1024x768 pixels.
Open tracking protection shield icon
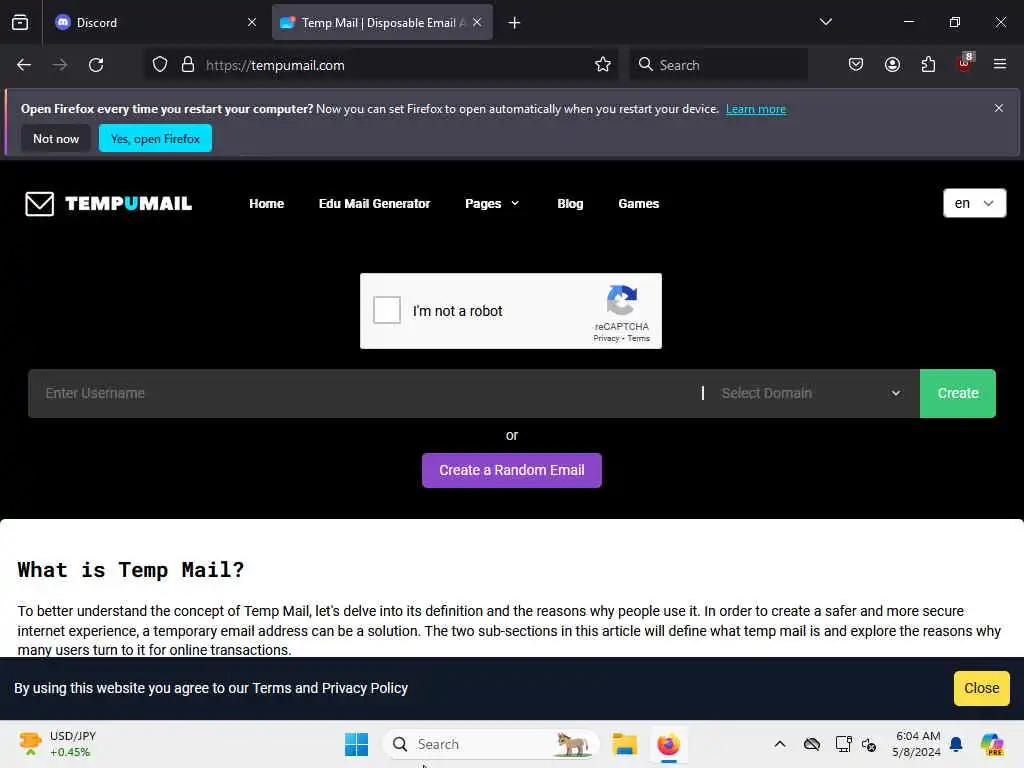(160, 65)
